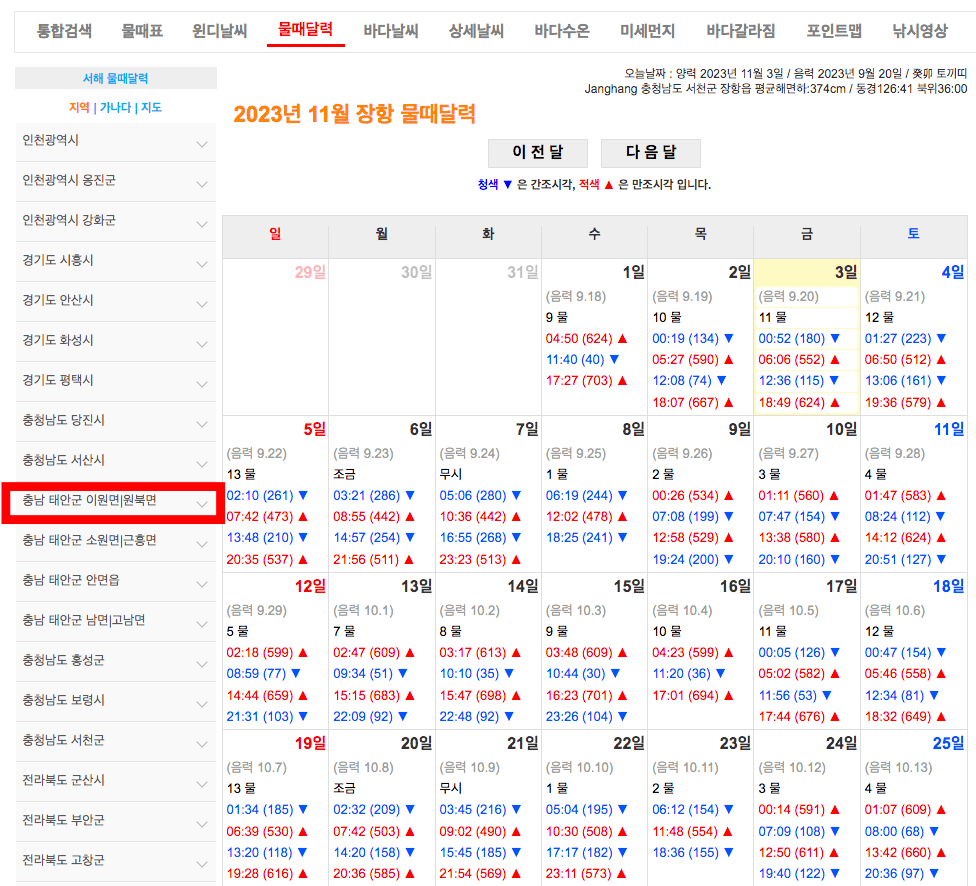Click the greyed 29일 previous-month date
Image resolution: width=976 pixels, height=886 pixels.
pyautogui.click(x=310, y=272)
